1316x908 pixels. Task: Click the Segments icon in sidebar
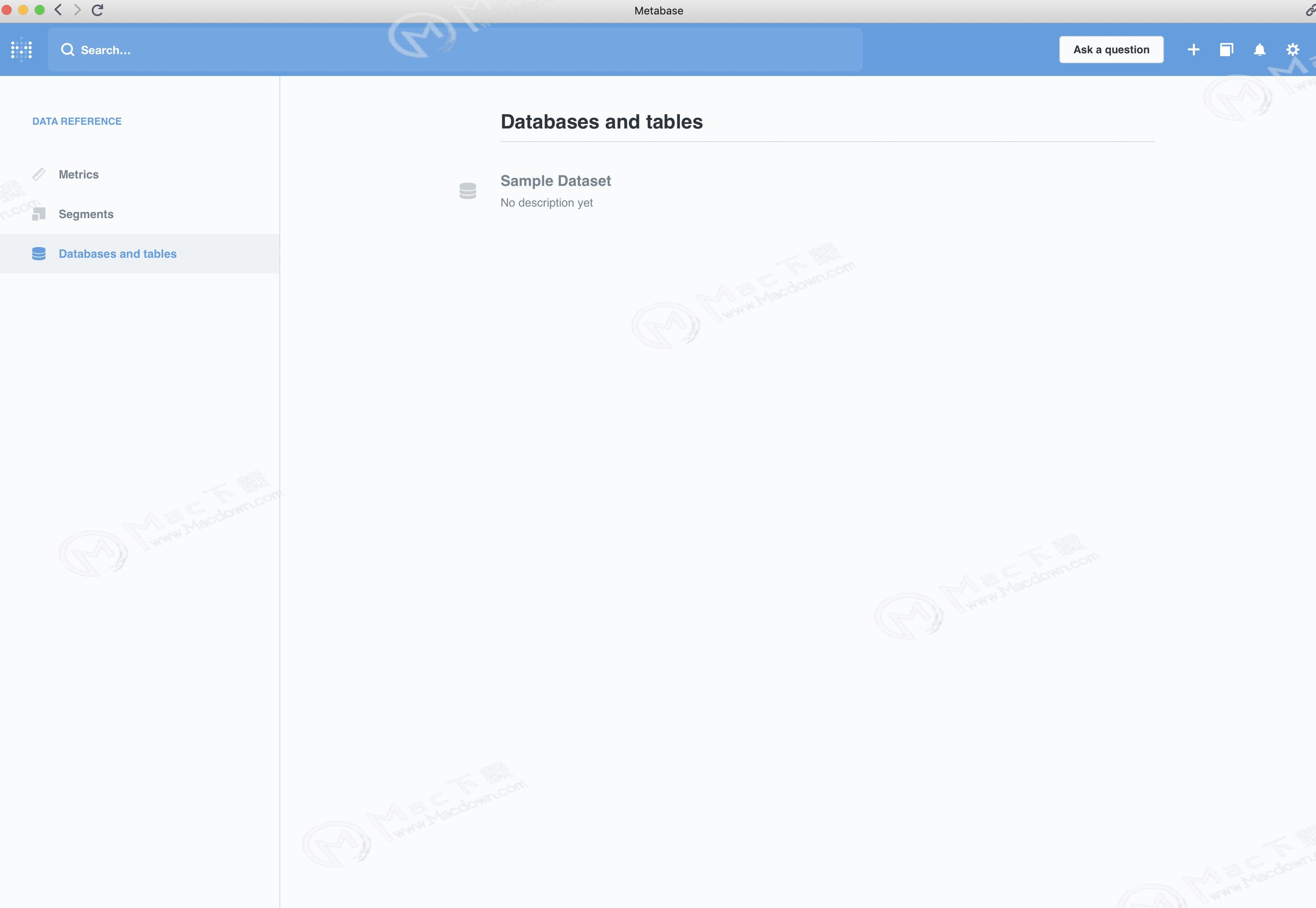(x=39, y=214)
